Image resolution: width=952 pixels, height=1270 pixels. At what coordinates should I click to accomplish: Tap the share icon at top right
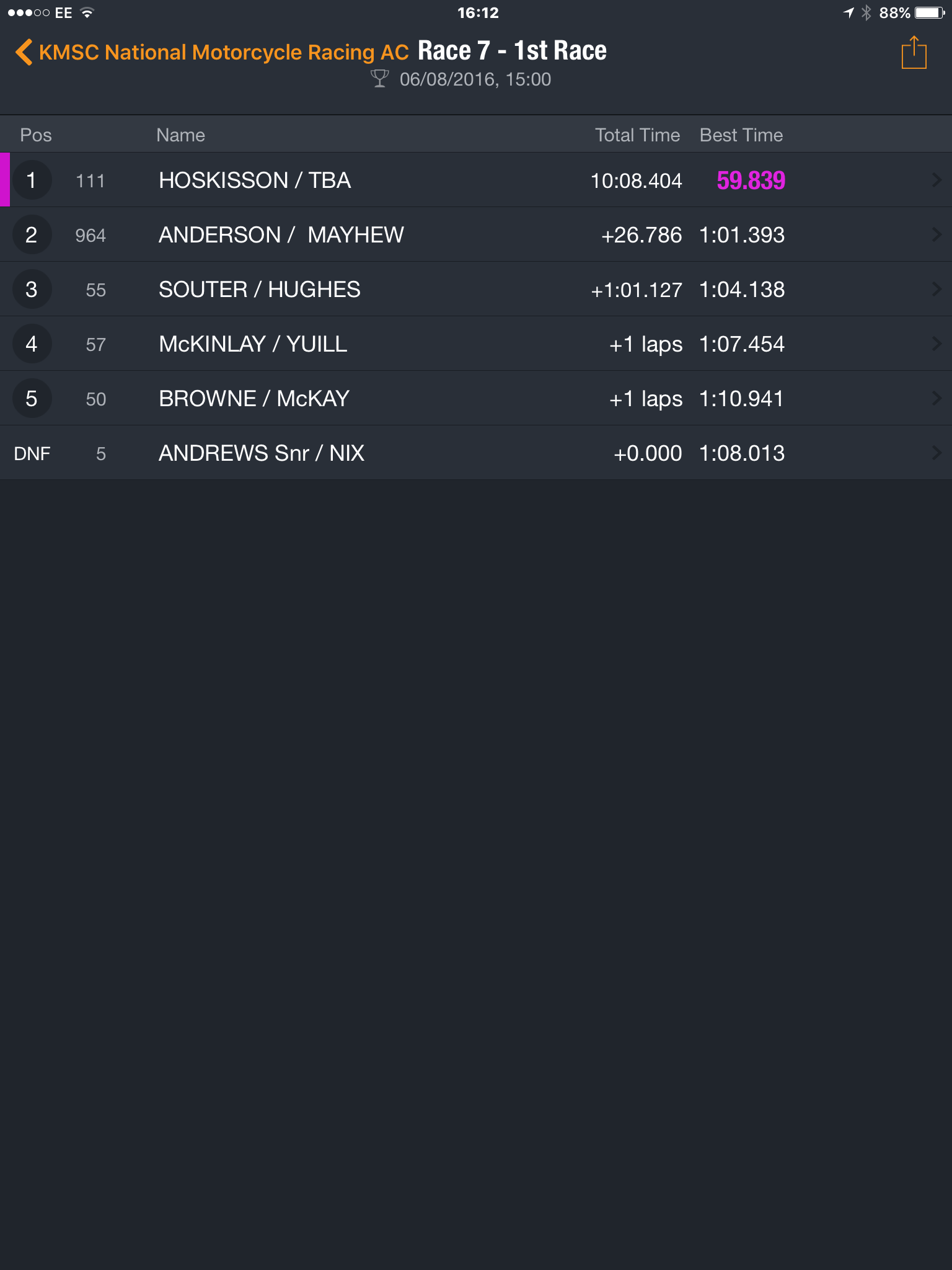(914, 53)
